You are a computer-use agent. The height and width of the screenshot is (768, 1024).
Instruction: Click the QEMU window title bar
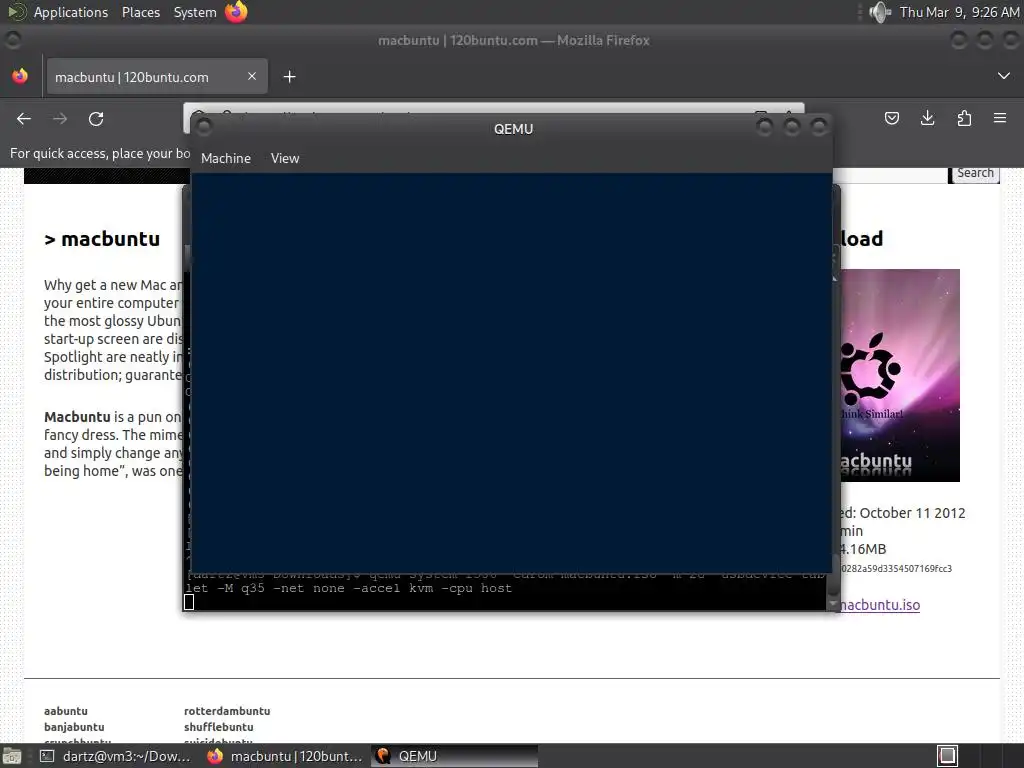pos(513,129)
